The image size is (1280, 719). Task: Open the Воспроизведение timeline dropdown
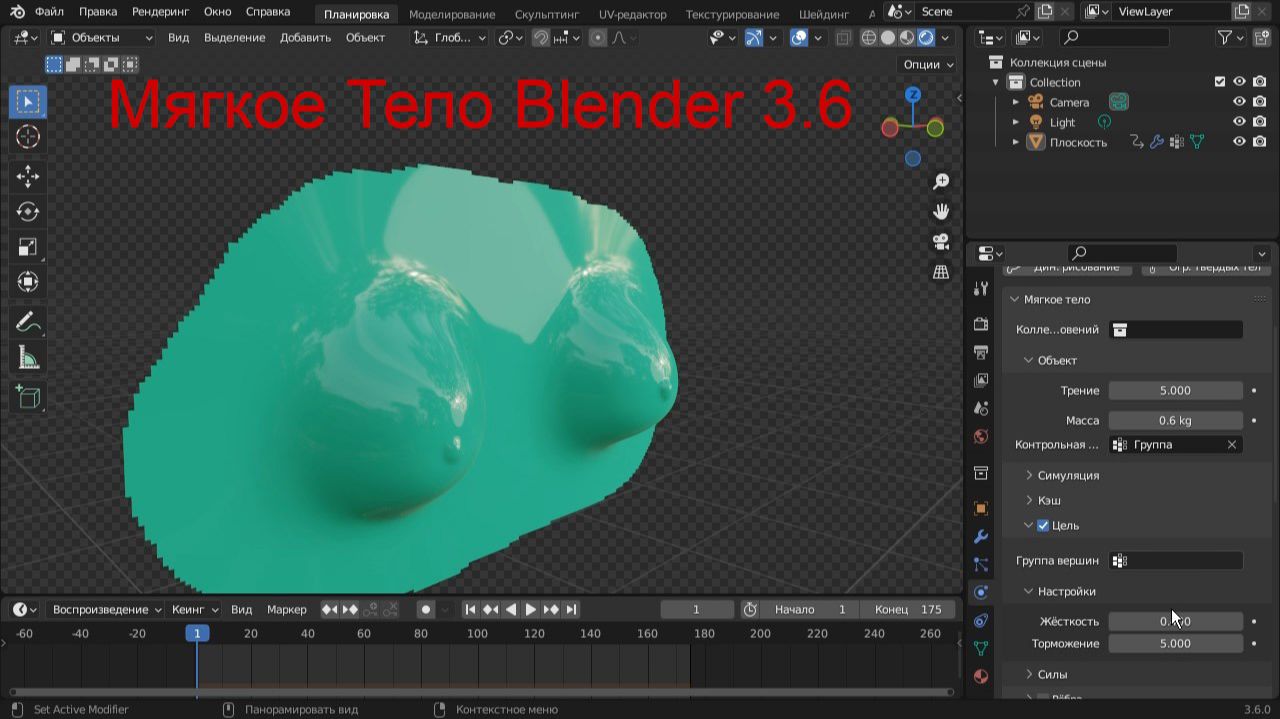click(x=107, y=609)
